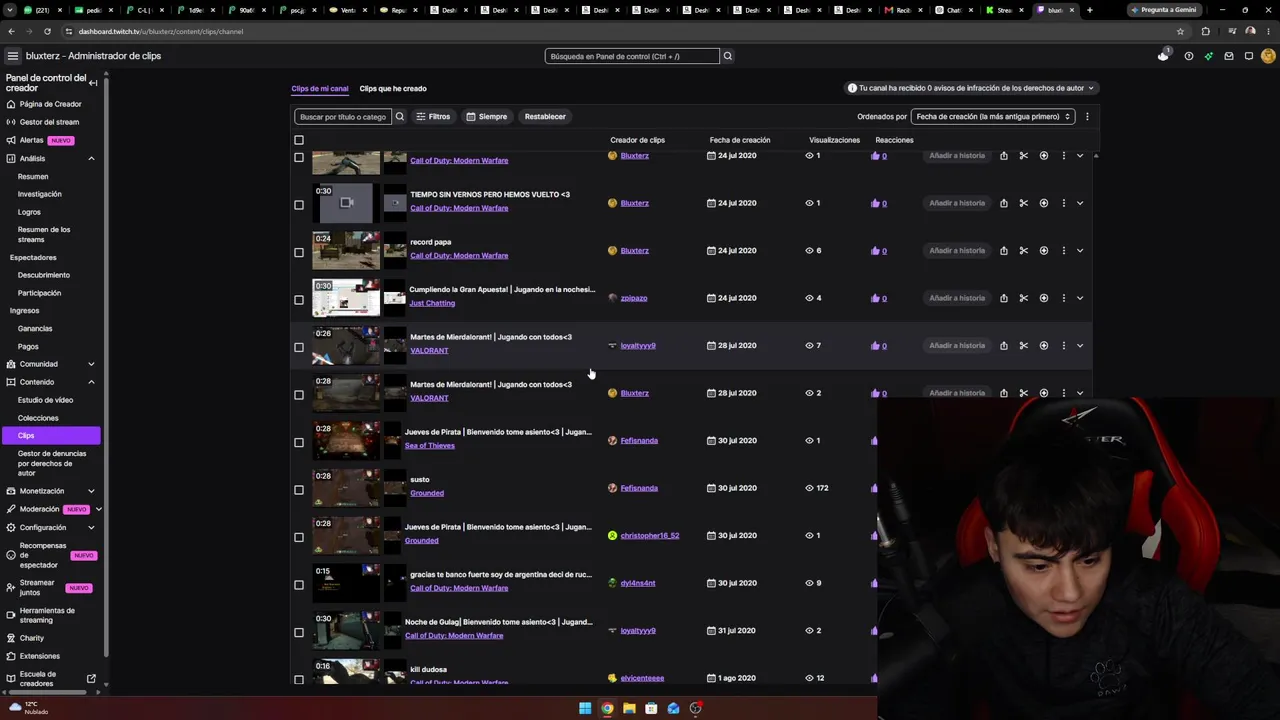The width and height of the screenshot is (1280, 720).
Task: Open the Filtros filter button
Action: [433, 116]
